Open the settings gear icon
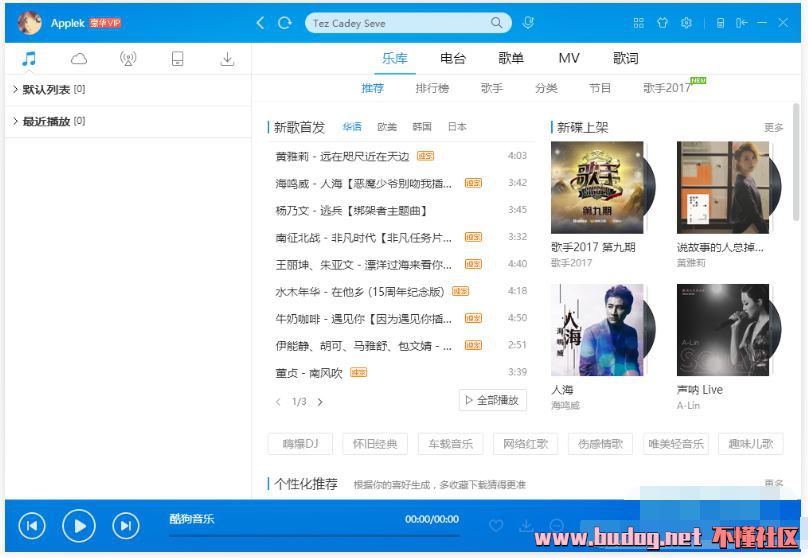Screen dimensions: 808x558 (686, 23)
